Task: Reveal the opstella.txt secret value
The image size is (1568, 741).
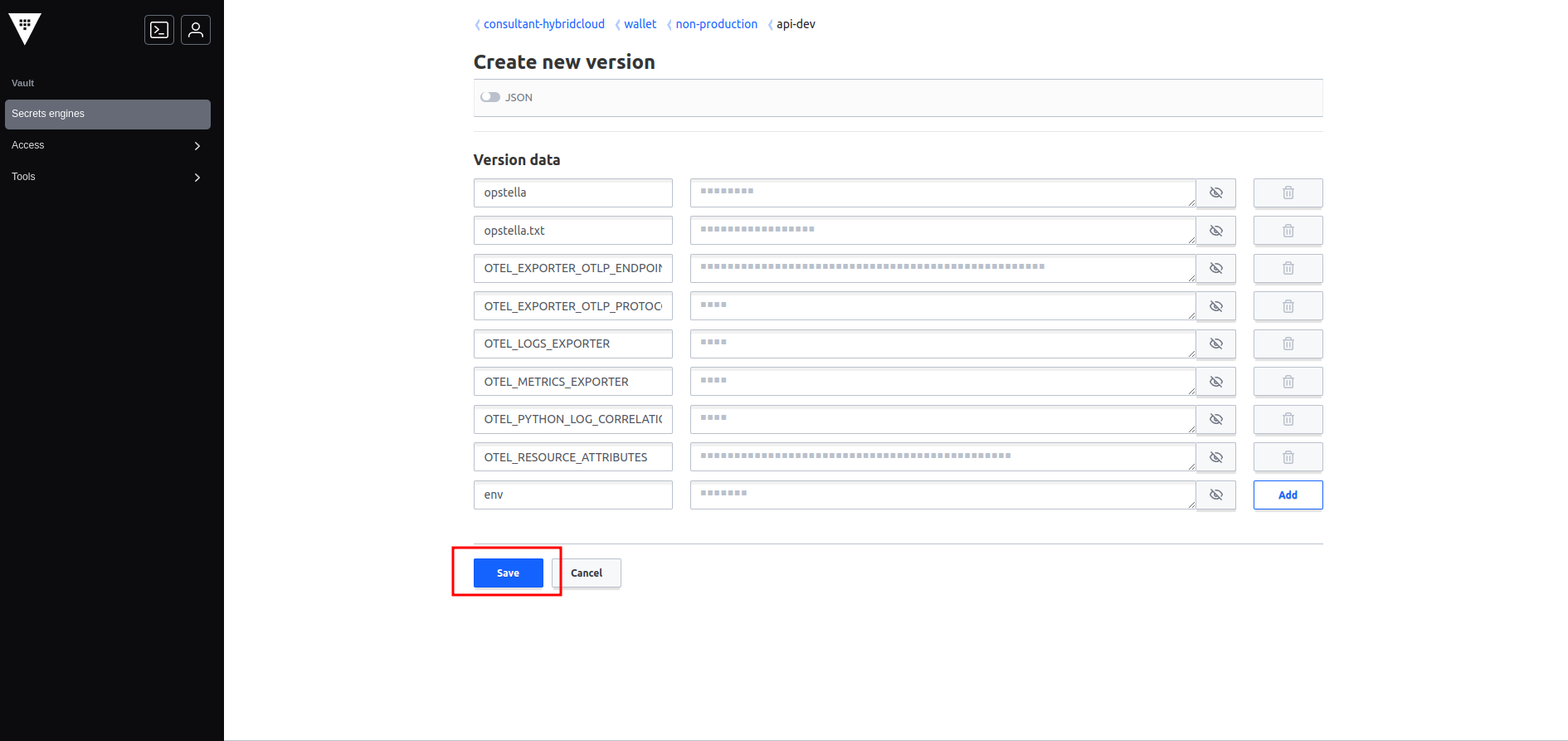Action: pyautogui.click(x=1216, y=231)
